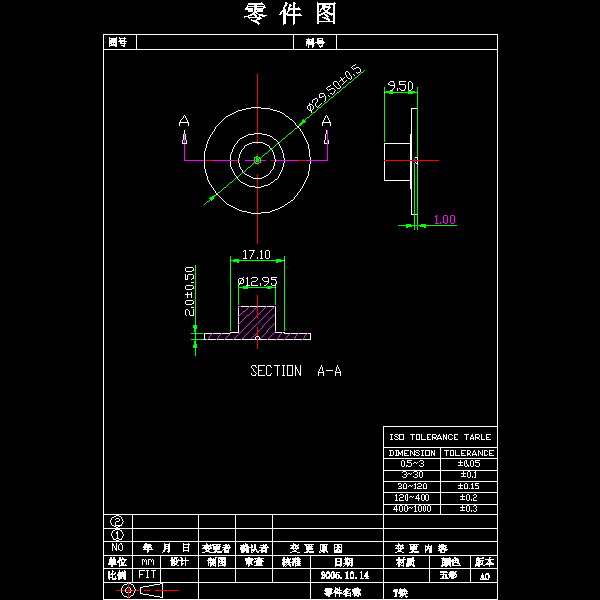
Task: Click the circled number 1 revision marker
Action: click(117, 534)
